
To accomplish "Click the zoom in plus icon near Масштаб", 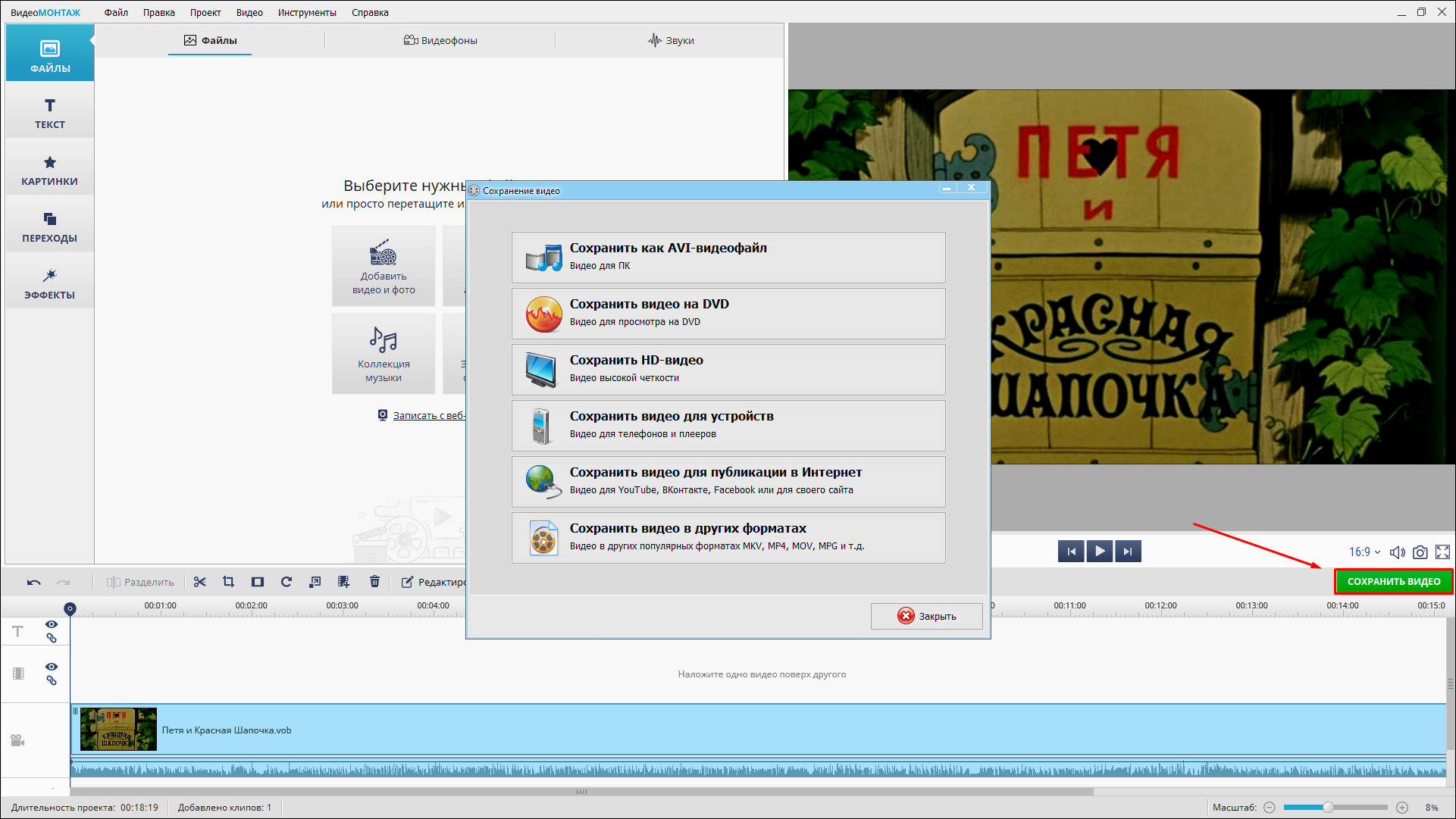I will [1402, 808].
